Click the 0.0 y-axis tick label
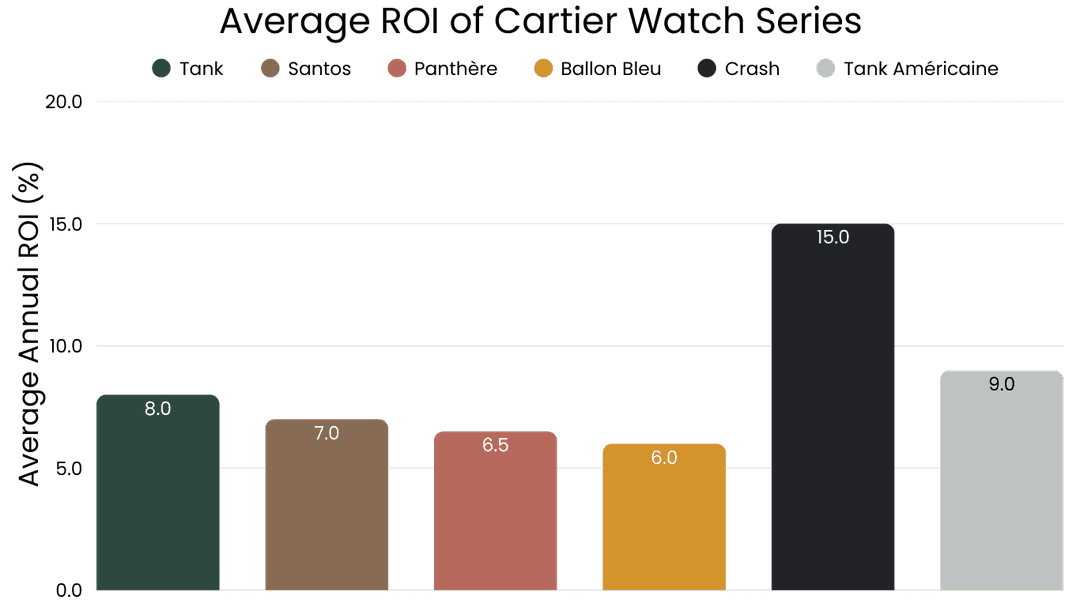1080x607 pixels. tap(68, 590)
